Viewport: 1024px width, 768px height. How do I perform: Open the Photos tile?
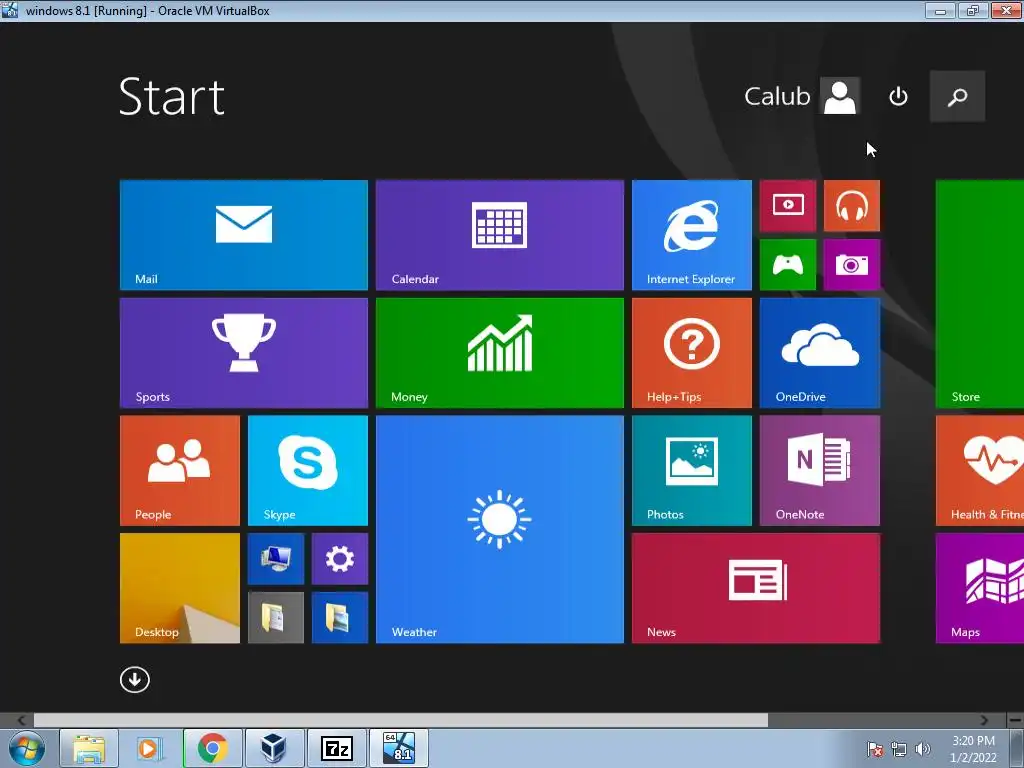click(x=692, y=470)
